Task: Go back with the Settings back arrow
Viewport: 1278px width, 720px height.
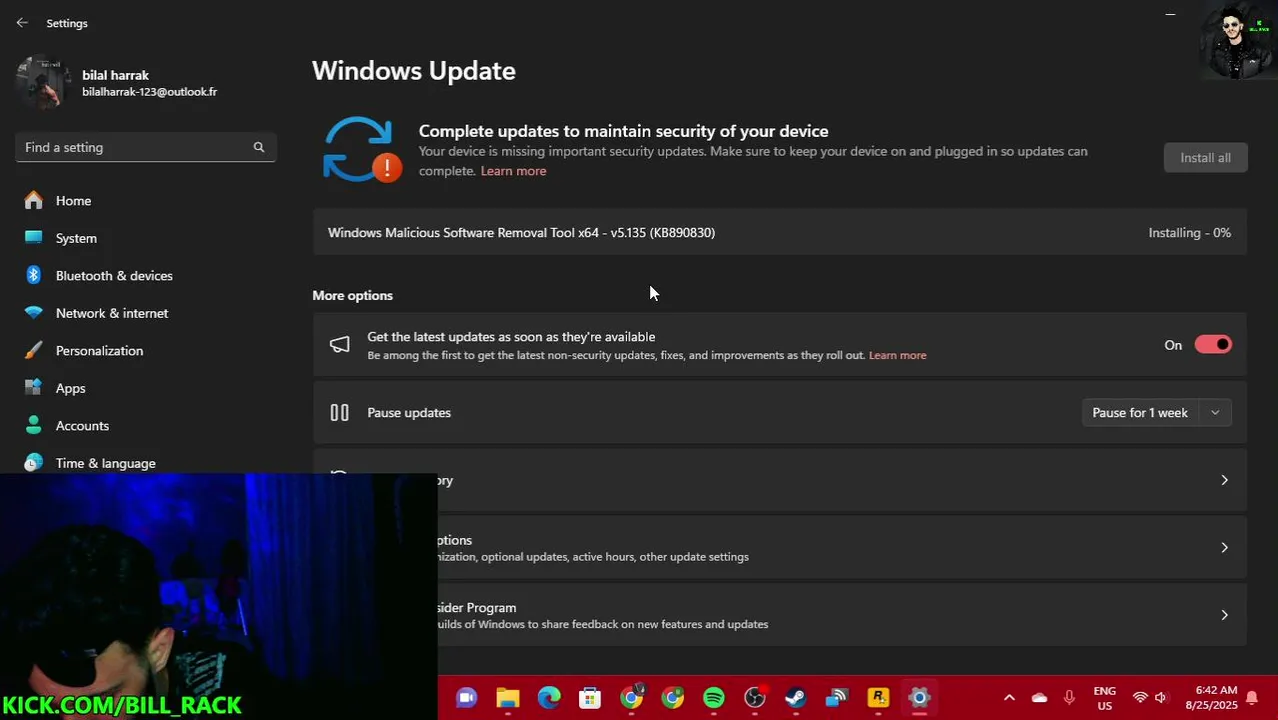Action: [x=22, y=23]
